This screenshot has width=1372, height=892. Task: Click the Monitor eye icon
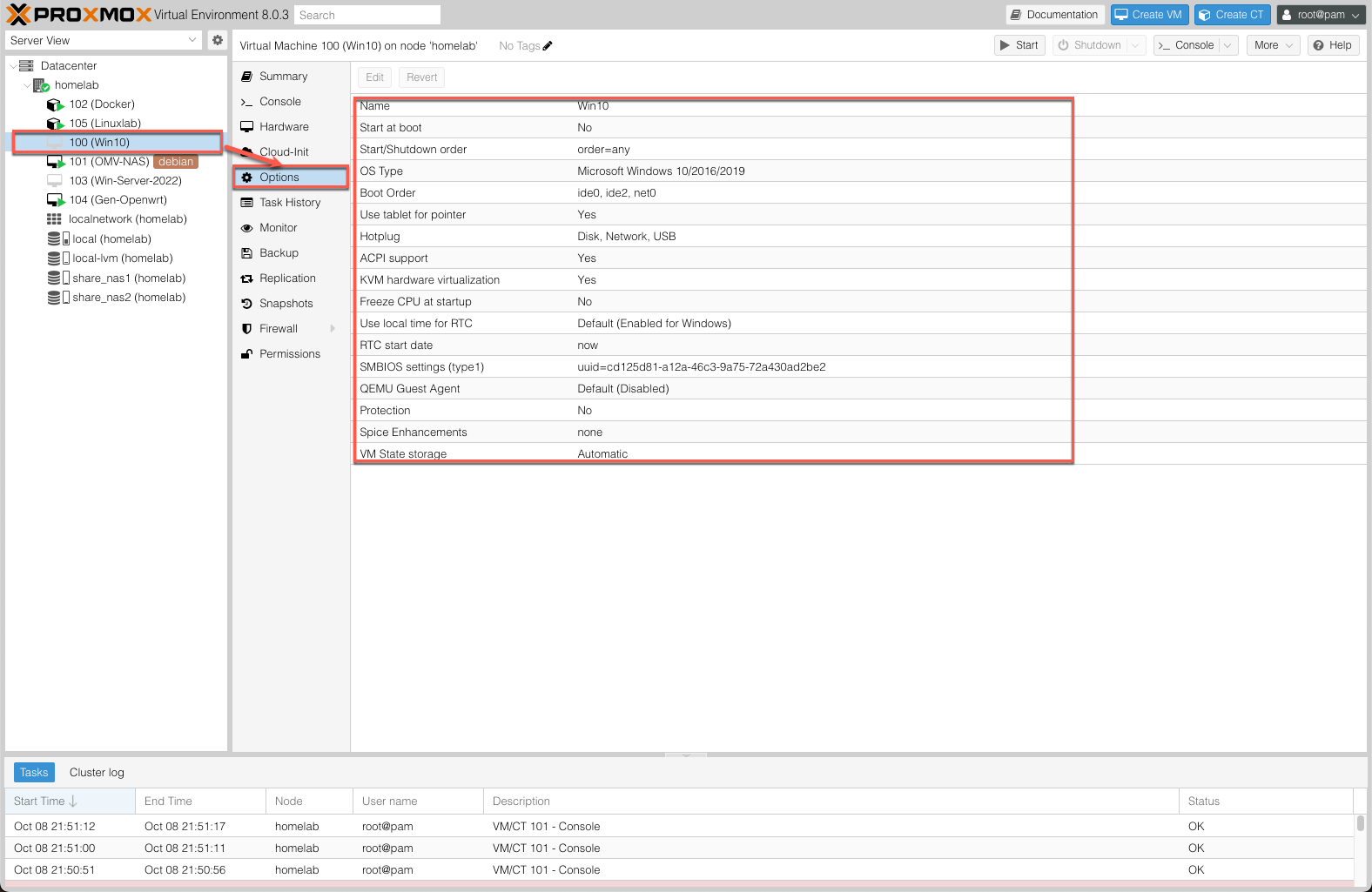pyautogui.click(x=247, y=228)
